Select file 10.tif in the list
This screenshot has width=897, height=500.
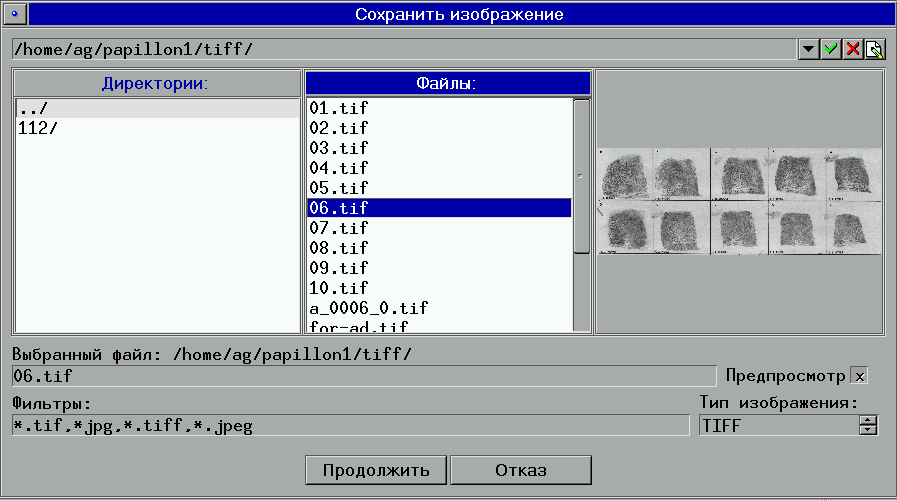point(439,288)
